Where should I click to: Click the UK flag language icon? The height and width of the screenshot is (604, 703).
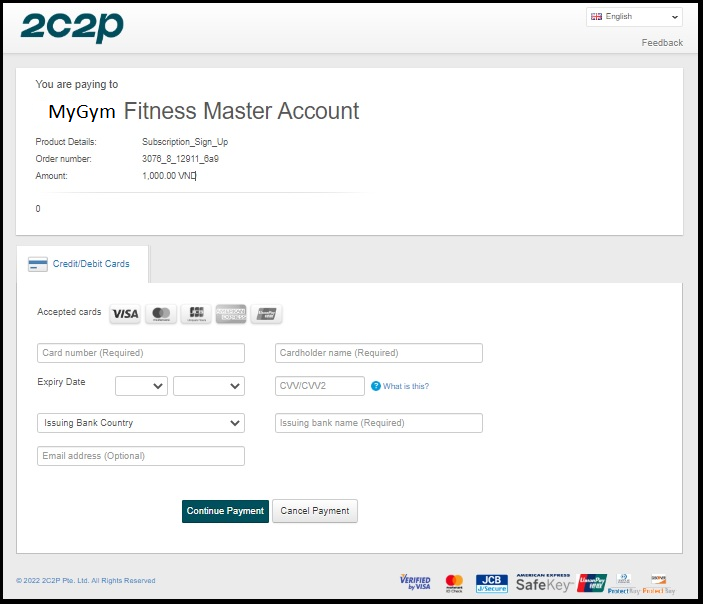596,17
